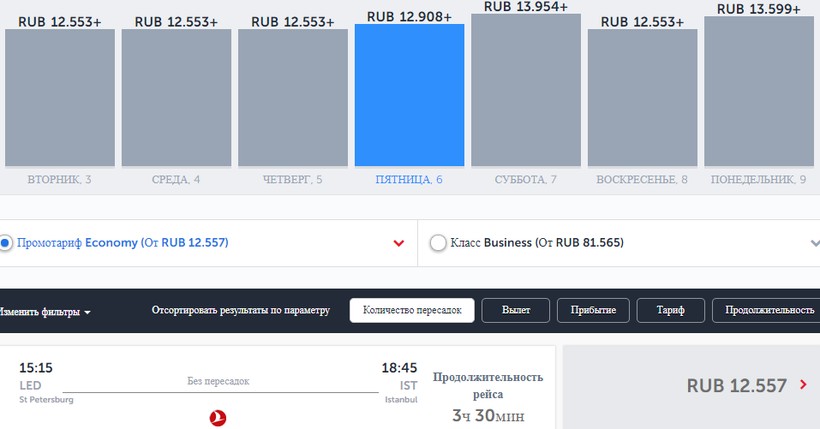Expand the Business class gray chevron
820x429 pixels.
click(814, 243)
